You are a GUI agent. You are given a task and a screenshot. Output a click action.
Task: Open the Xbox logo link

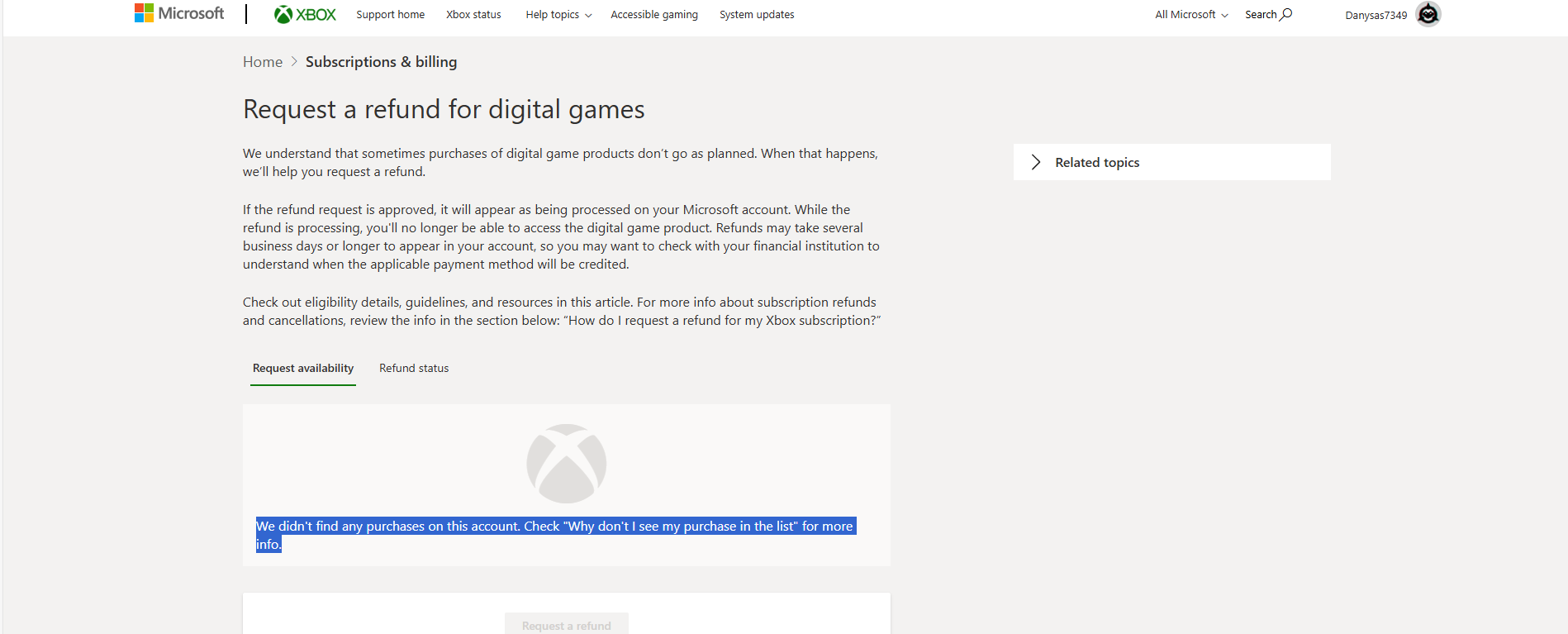(x=305, y=14)
